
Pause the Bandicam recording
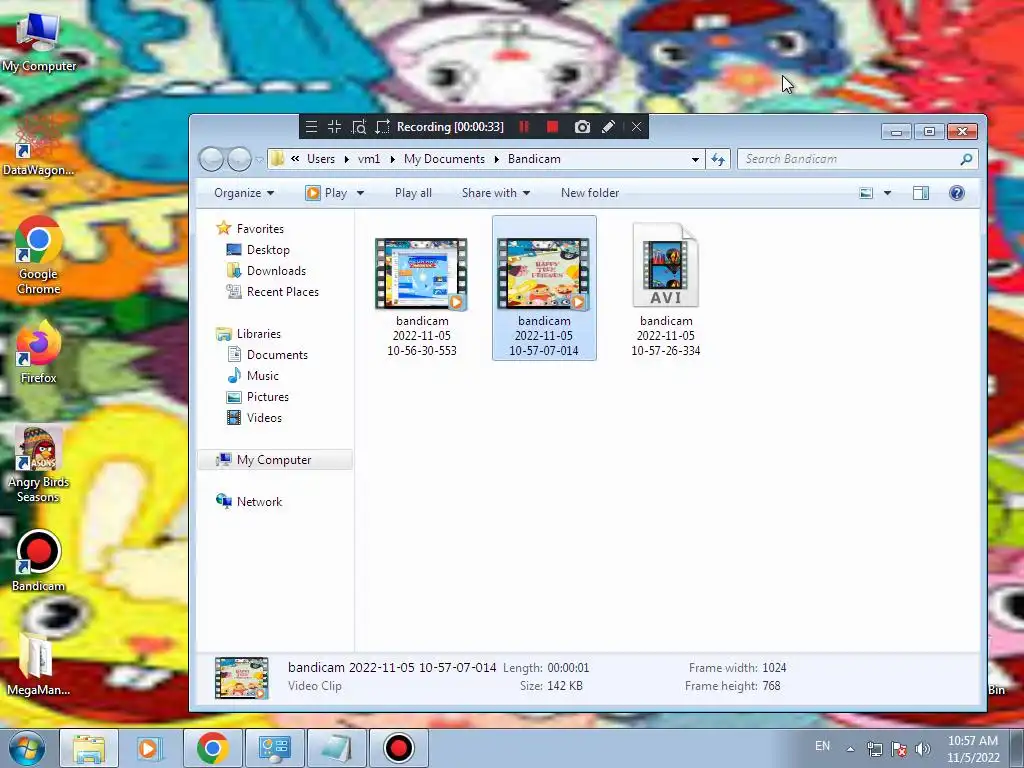[524, 127]
